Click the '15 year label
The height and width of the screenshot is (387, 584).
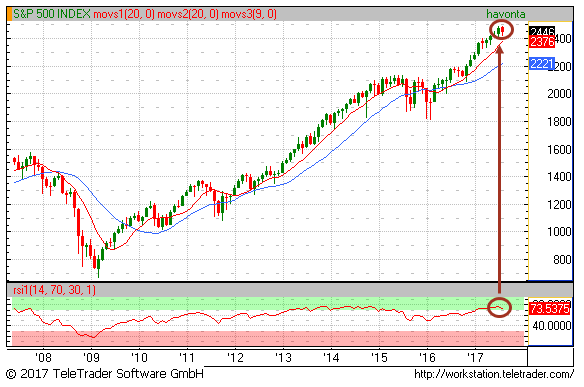coord(379,358)
